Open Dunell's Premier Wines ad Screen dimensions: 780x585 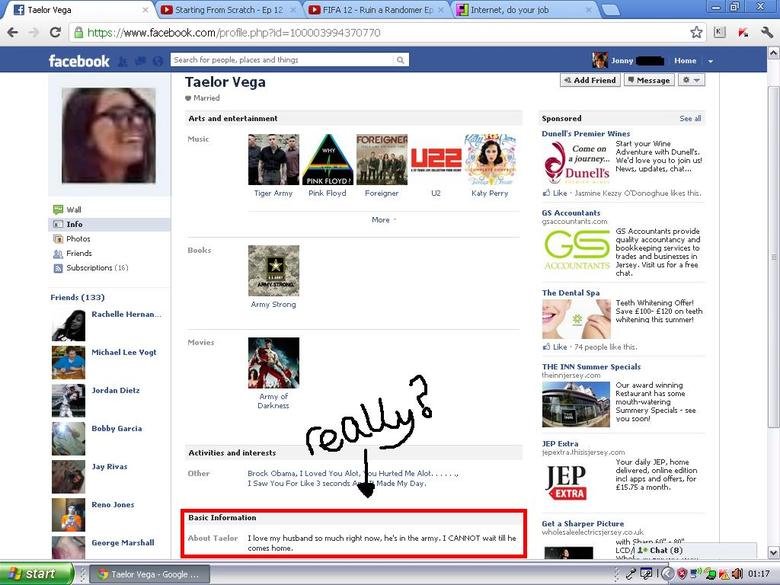tap(585, 134)
